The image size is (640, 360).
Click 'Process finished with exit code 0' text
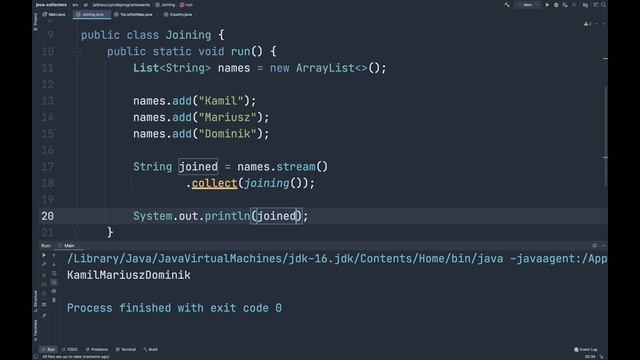tap(174, 308)
